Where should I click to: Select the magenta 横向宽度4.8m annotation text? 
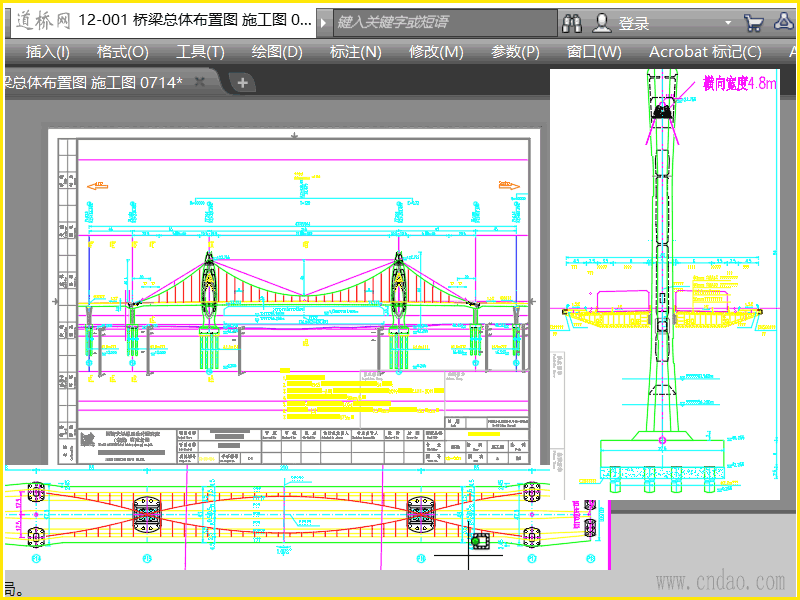[739, 84]
